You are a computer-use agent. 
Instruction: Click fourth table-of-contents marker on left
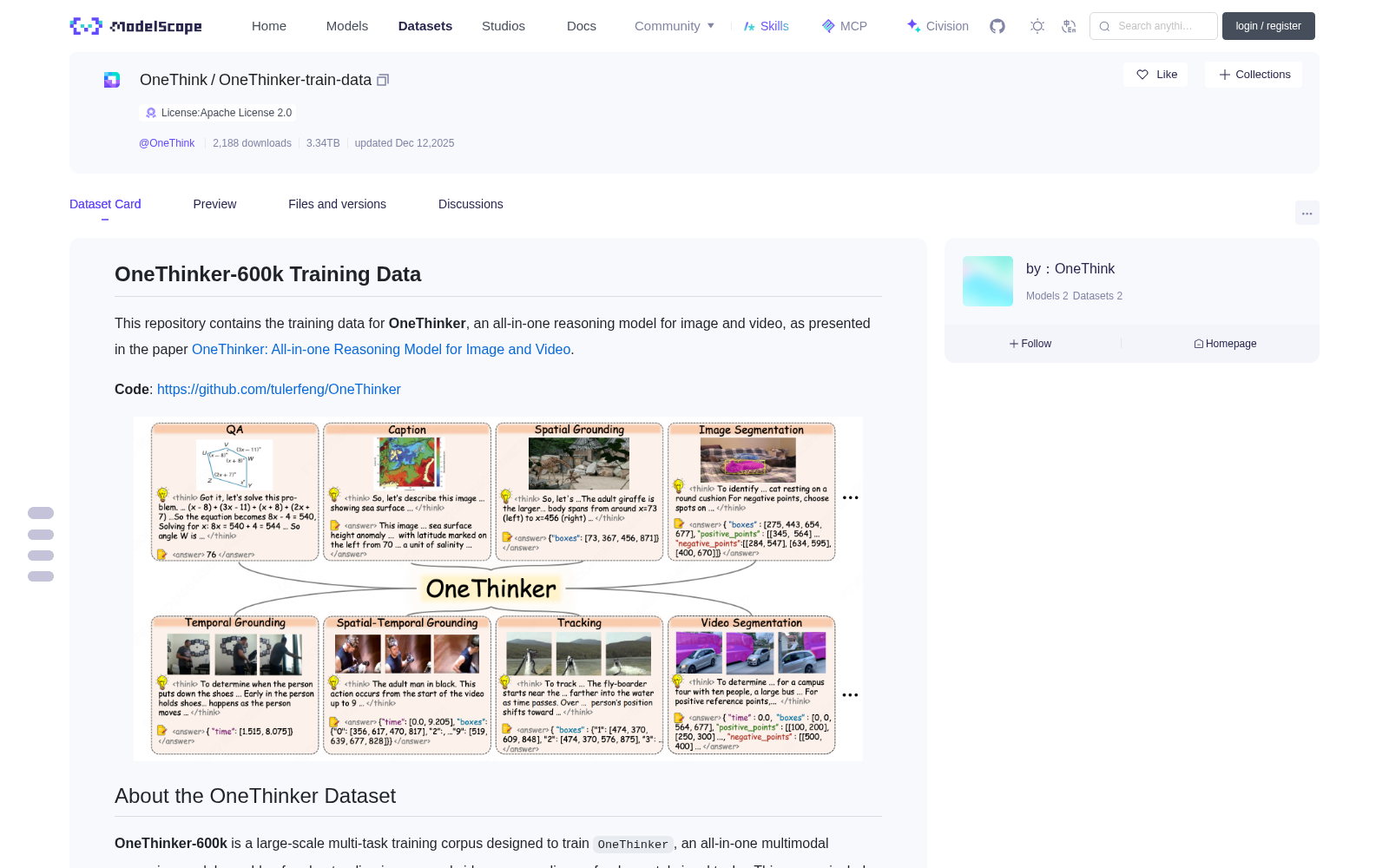41,576
